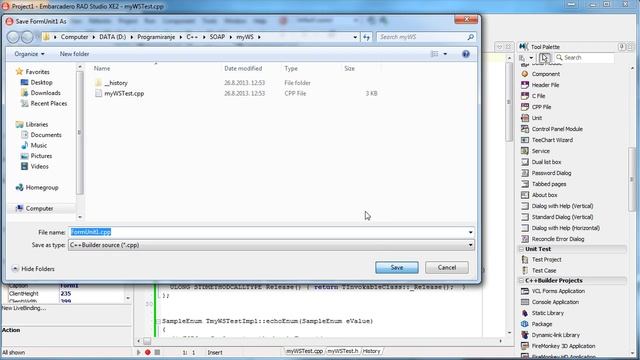Choose the Dual list box icon
The width and height of the screenshot is (640, 360).
[x=525, y=162]
